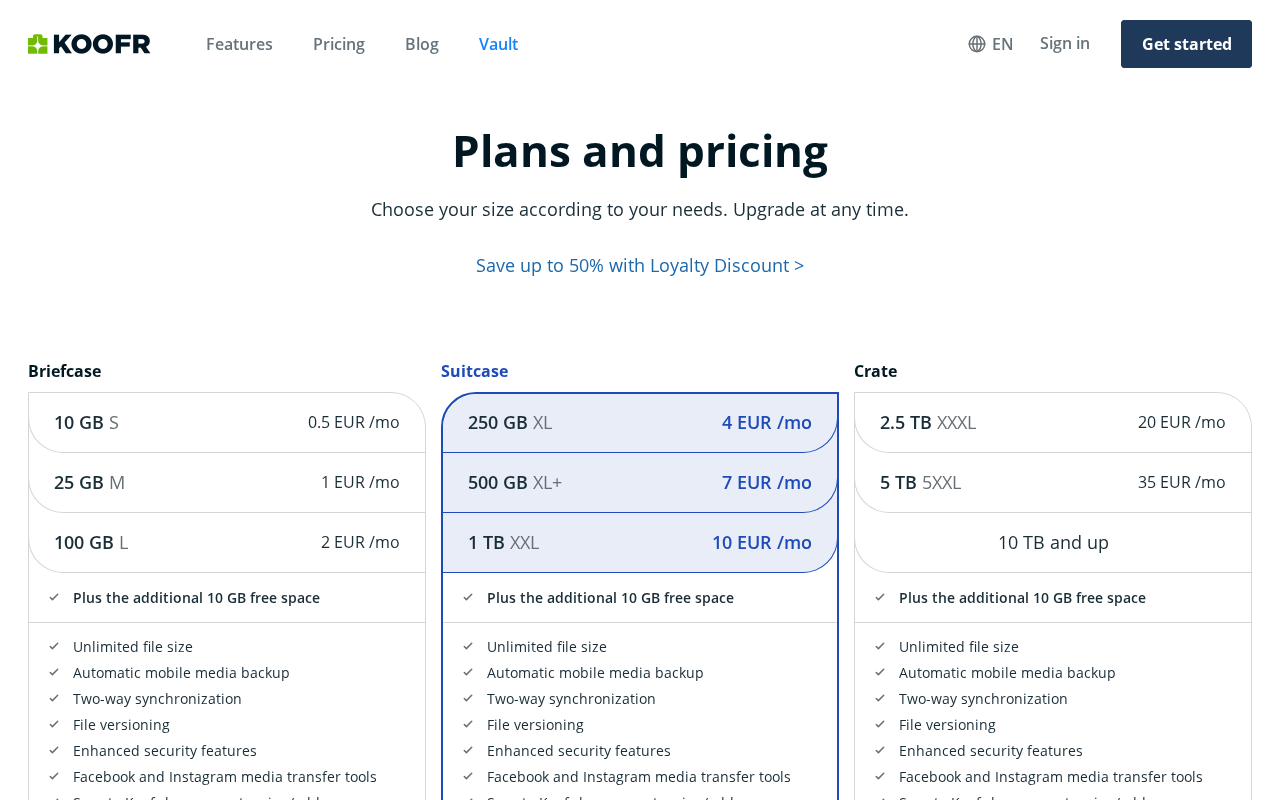Open the EN language dropdown

point(991,44)
